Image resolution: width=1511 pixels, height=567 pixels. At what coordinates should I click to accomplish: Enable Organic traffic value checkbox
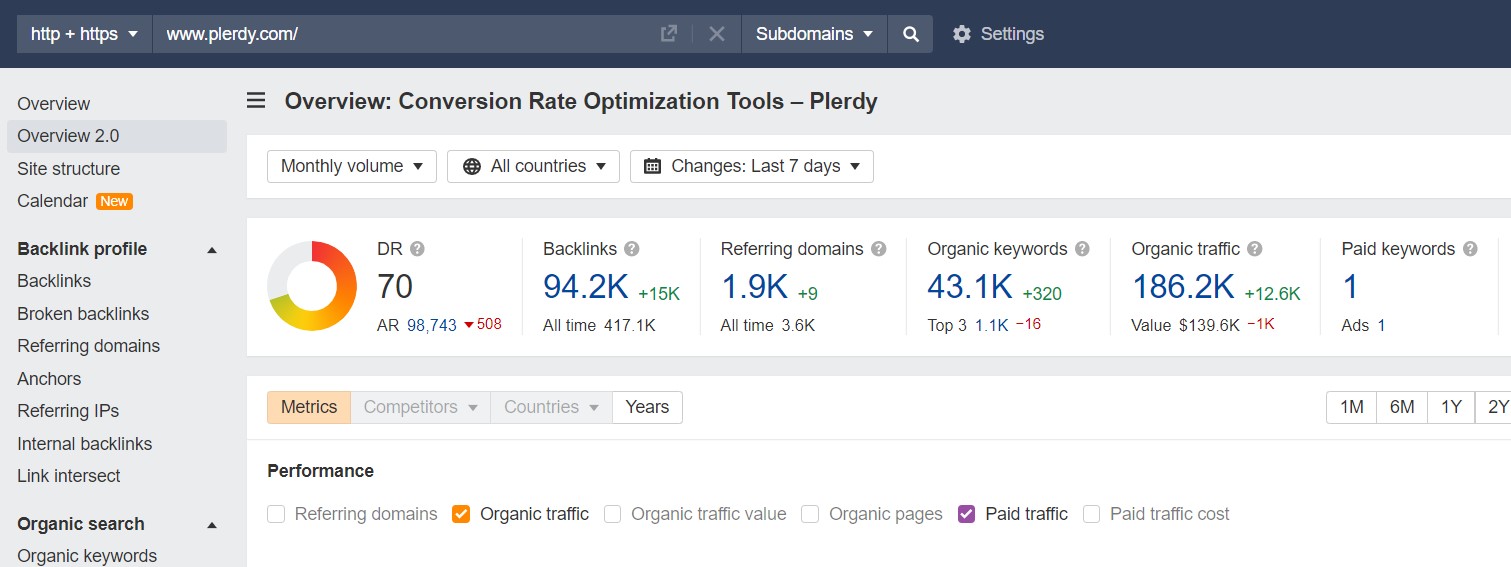(x=613, y=514)
